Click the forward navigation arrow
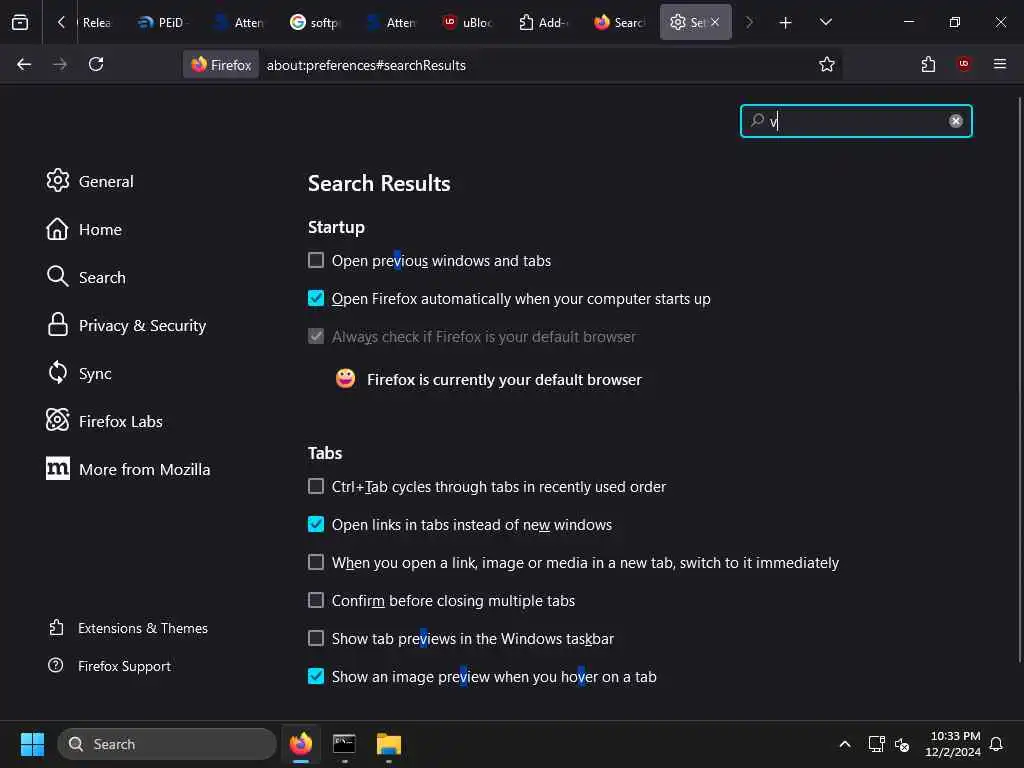 pyautogui.click(x=59, y=64)
